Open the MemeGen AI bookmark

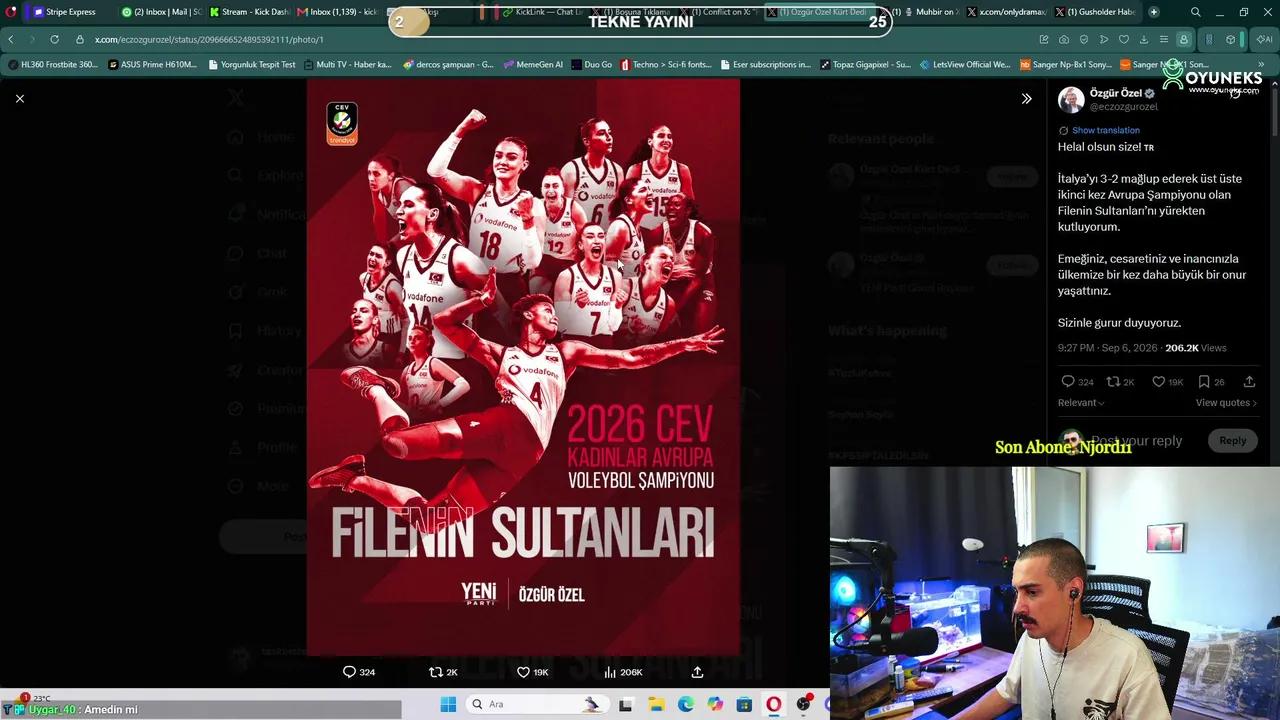coord(533,64)
